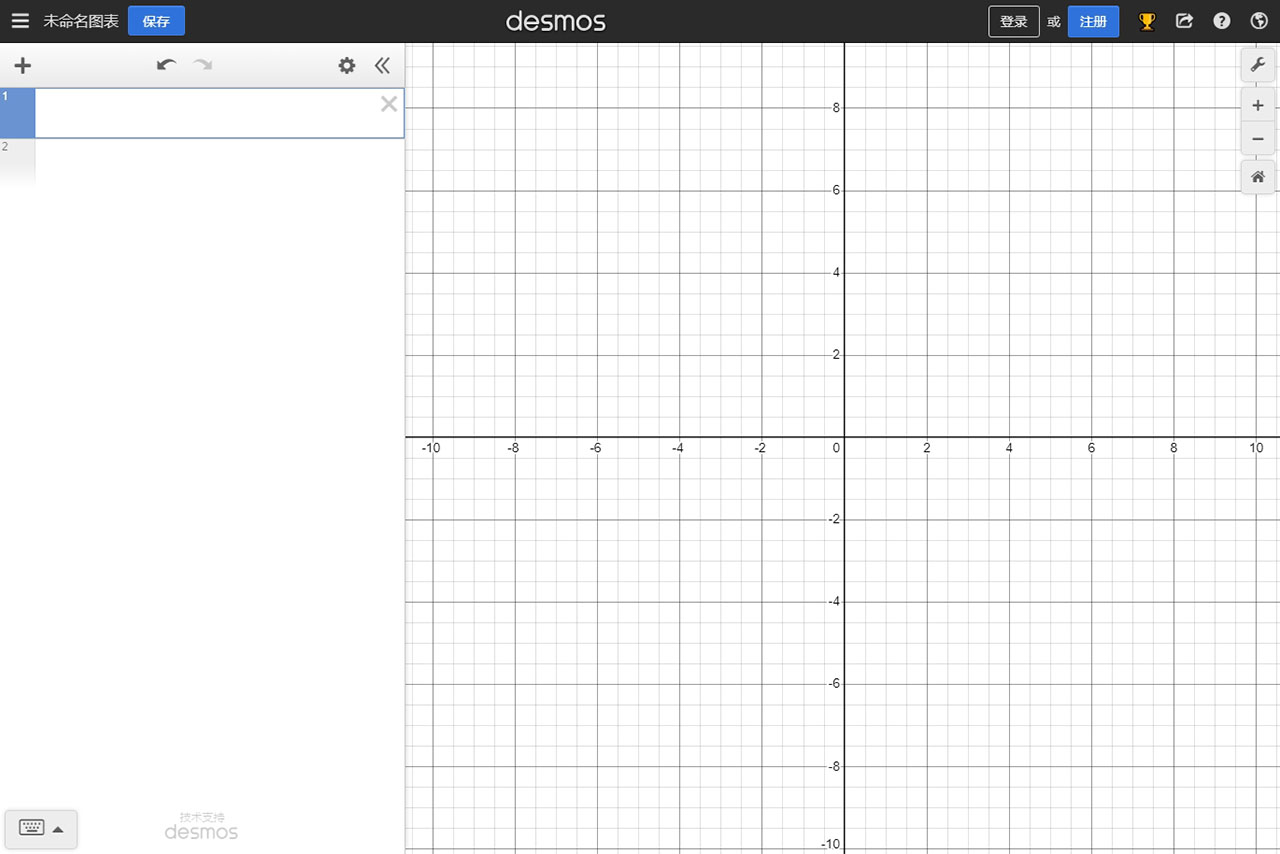Zoom in using the plus icon
Viewport: 1280px width, 854px height.
click(x=1257, y=105)
